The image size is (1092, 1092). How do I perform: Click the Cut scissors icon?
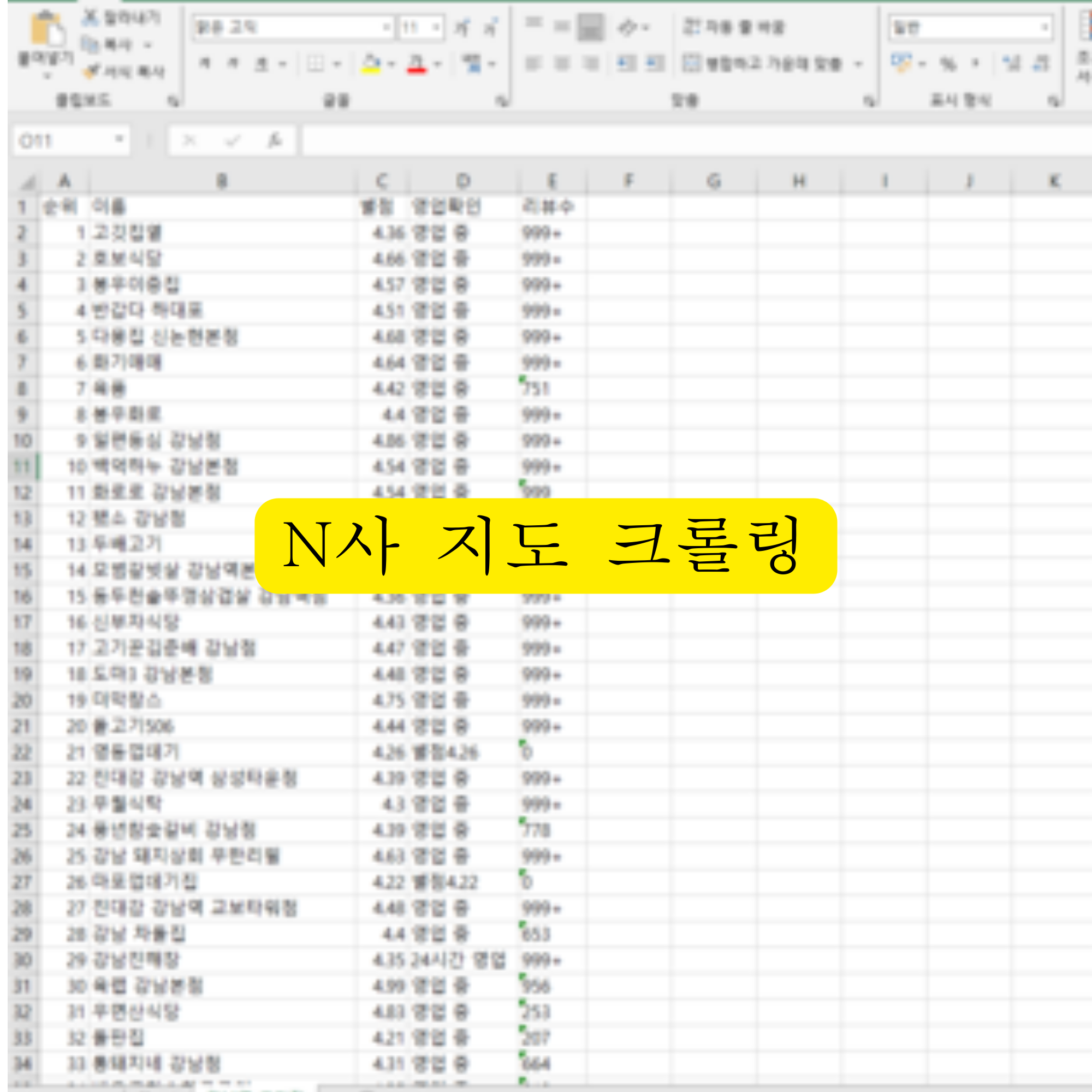91,18
